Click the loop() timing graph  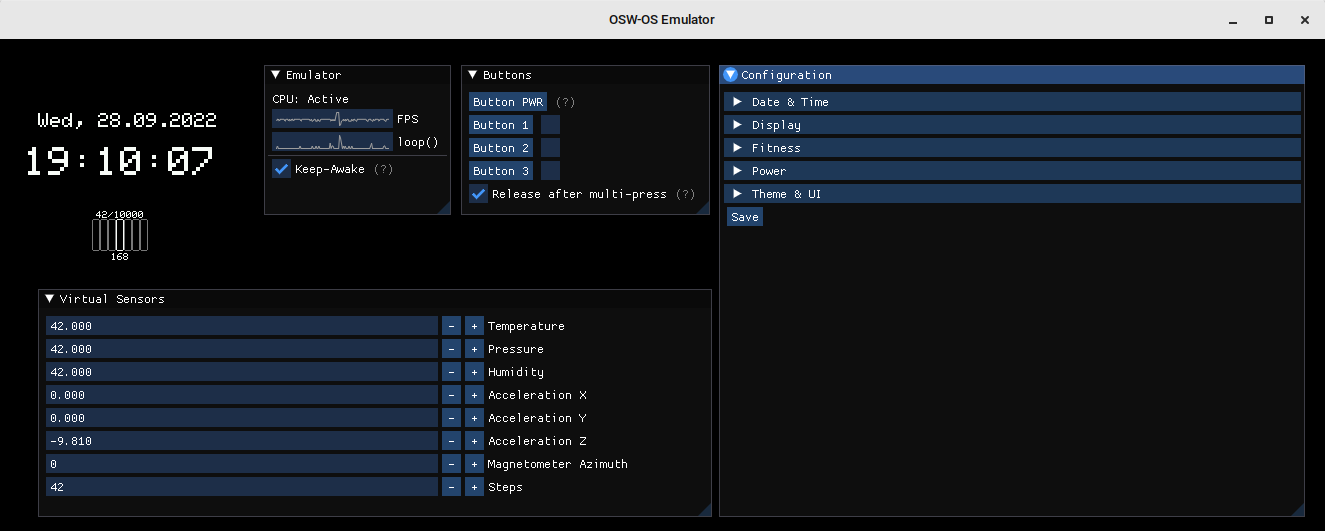click(x=332, y=142)
